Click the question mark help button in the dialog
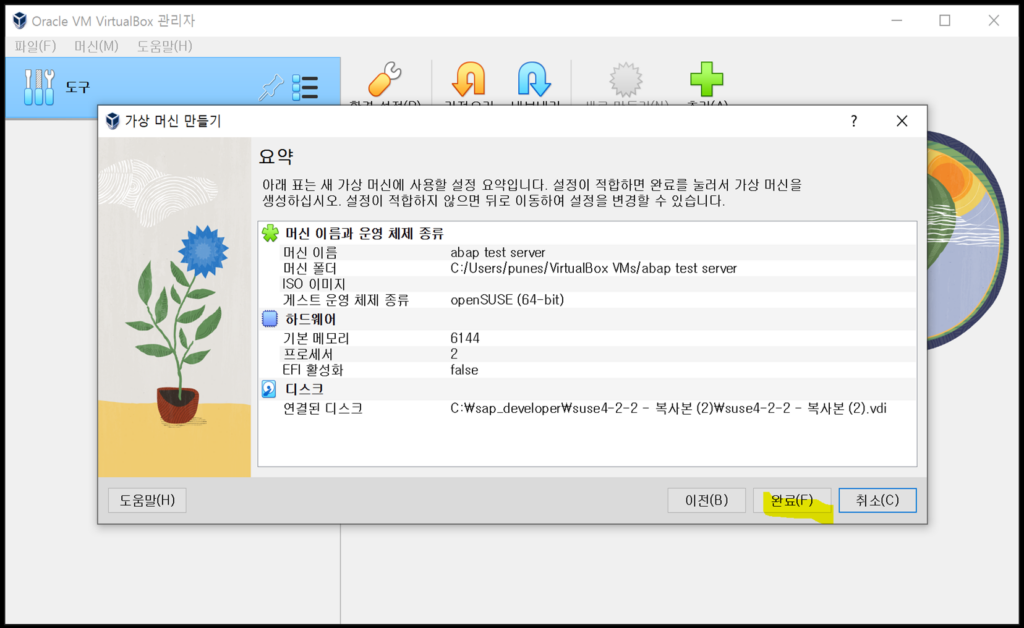This screenshot has width=1024, height=628. (854, 121)
